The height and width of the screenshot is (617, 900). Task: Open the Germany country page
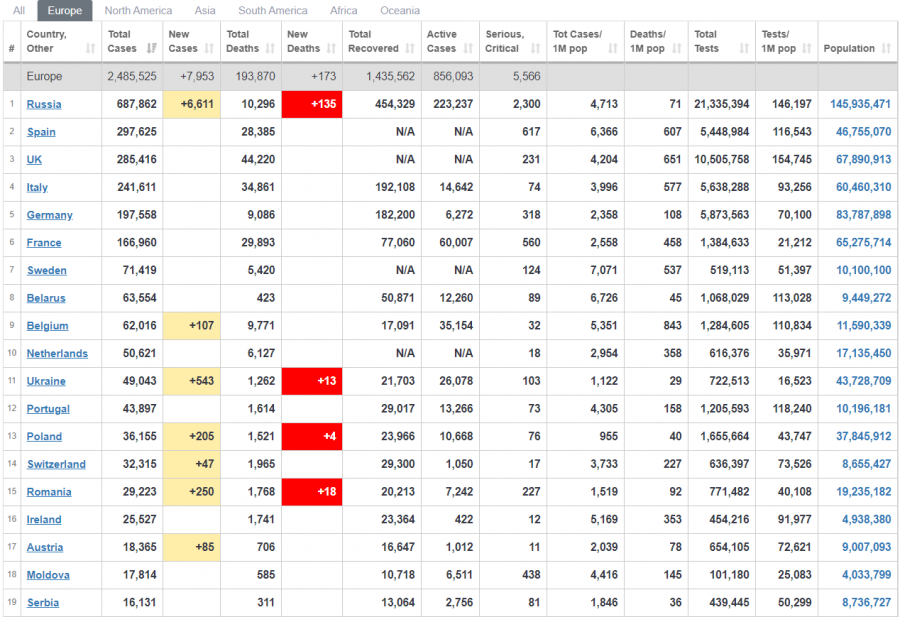49,215
